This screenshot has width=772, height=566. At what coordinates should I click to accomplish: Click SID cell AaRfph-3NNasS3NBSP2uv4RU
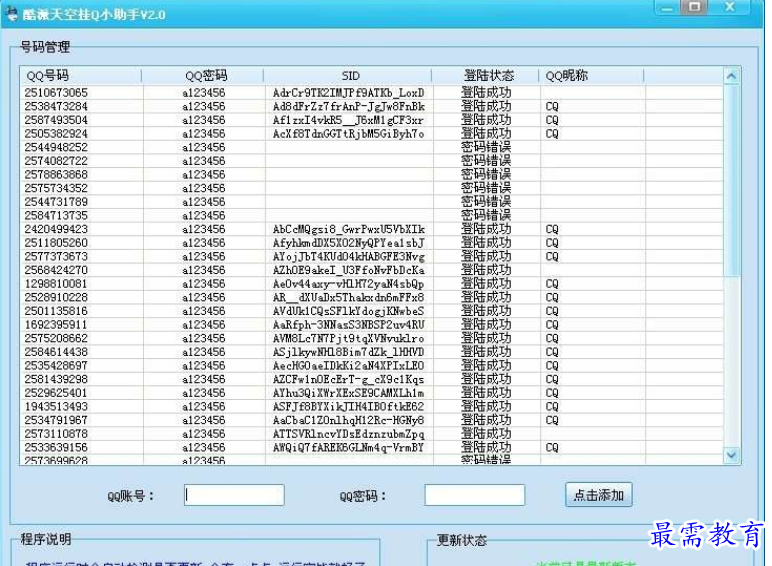click(x=349, y=325)
